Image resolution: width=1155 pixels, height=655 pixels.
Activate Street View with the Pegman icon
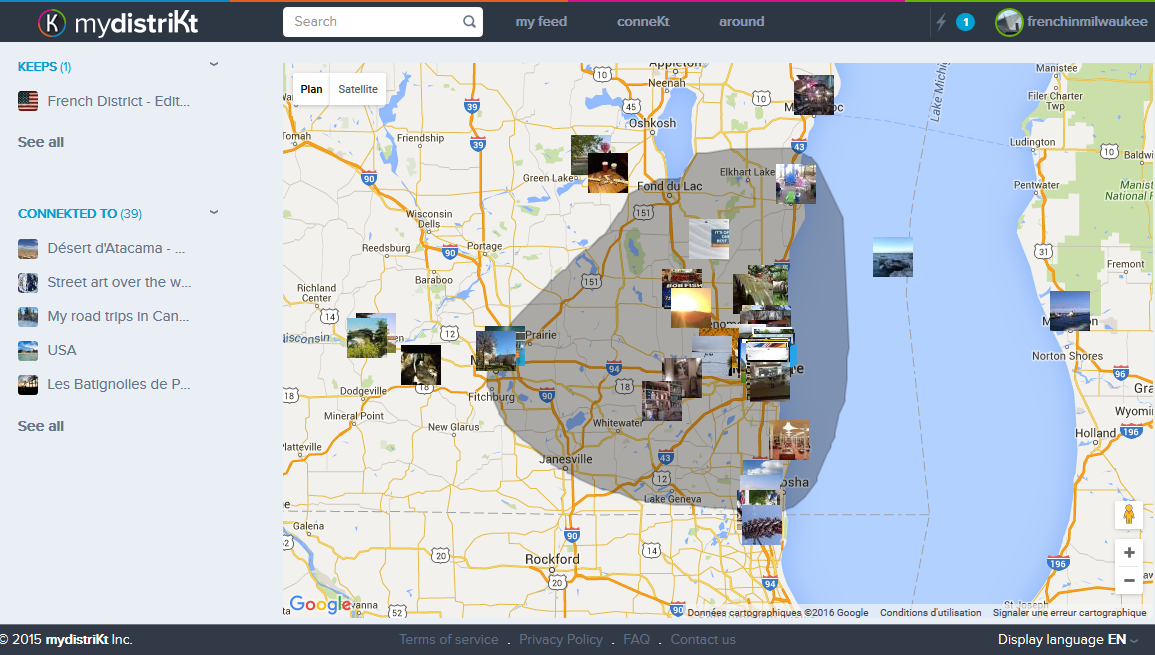click(1128, 514)
